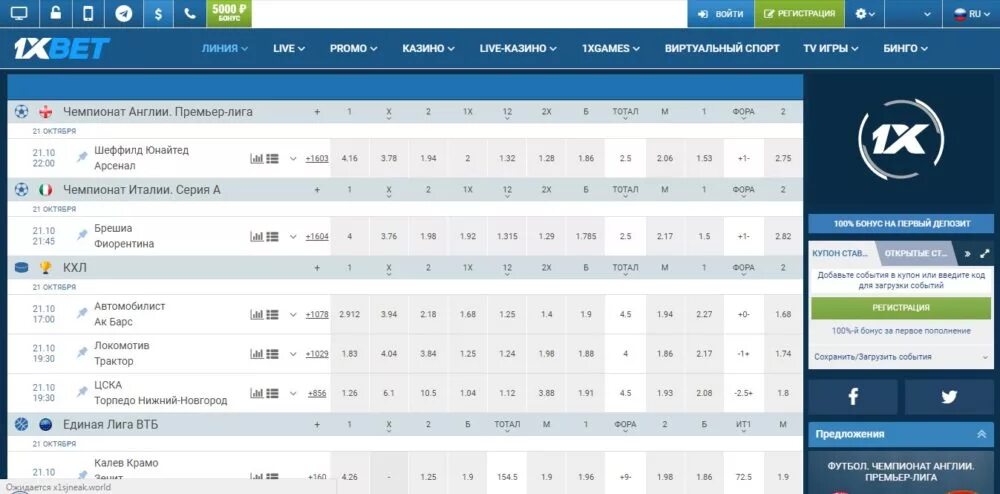Open the mobile app phone icon
The height and width of the screenshot is (494, 1000).
click(89, 13)
